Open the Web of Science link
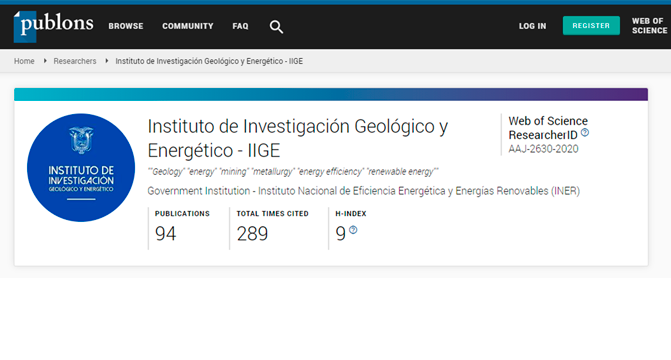671x360 pixels. click(649, 26)
